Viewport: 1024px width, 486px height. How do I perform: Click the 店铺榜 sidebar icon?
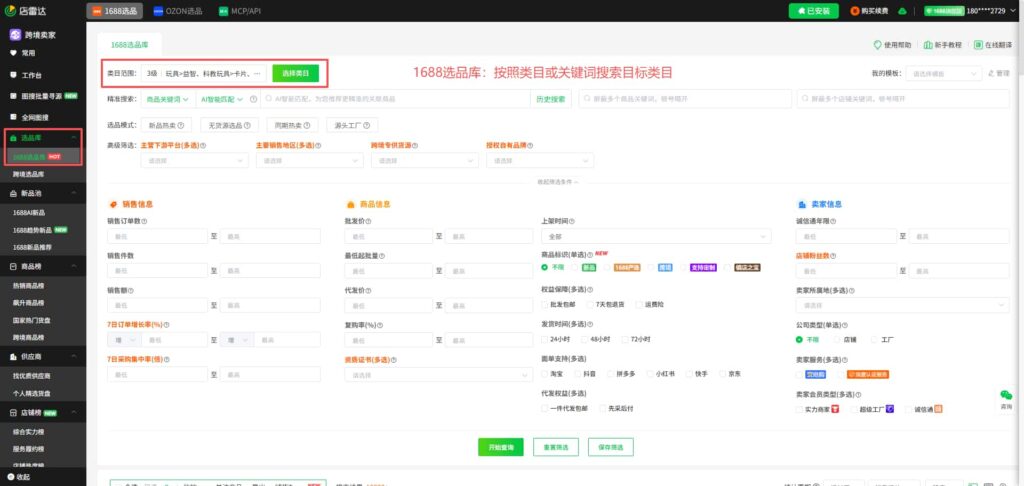[x=14, y=413]
